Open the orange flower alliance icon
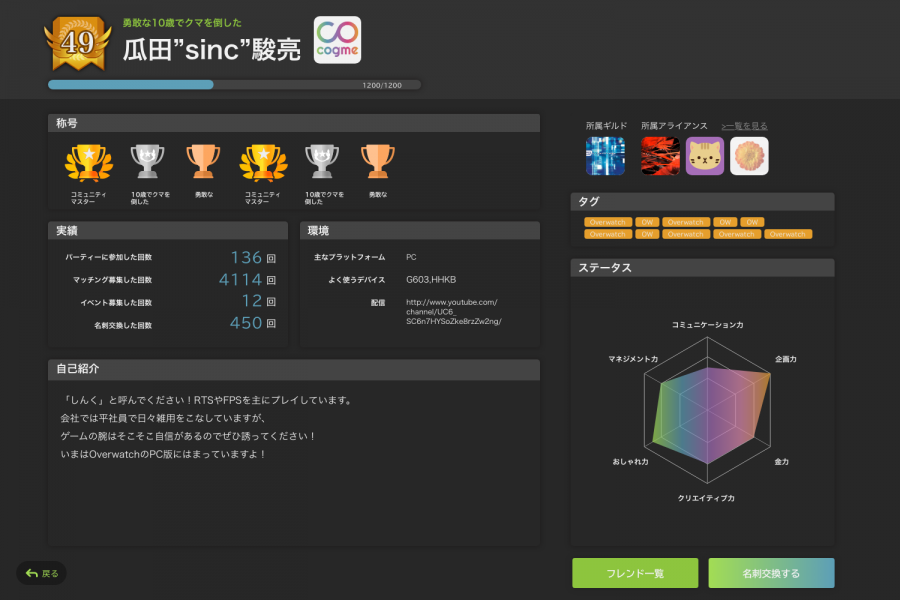Image resolution: width=900 pixels, height=600 pixels. [x=749, y=156]
